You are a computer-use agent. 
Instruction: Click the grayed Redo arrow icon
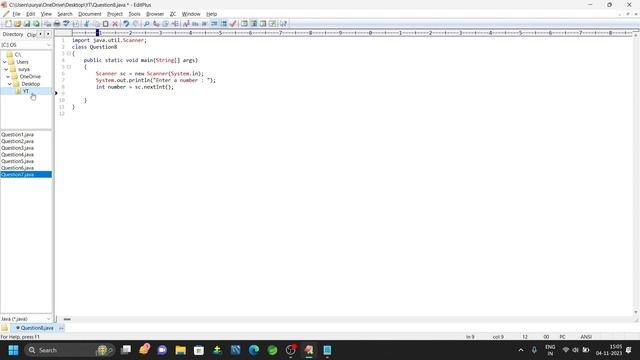(x=136, y=24)
